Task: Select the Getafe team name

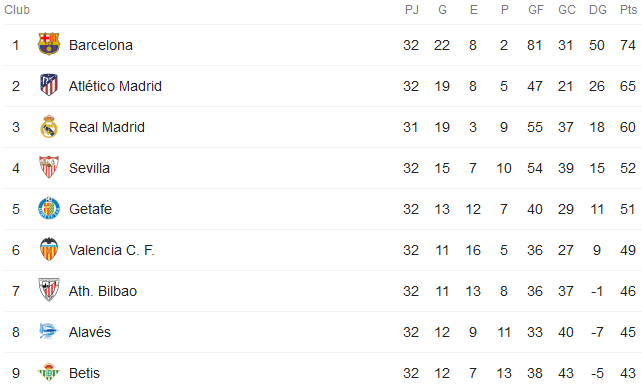Action: [x=90, y=209]
